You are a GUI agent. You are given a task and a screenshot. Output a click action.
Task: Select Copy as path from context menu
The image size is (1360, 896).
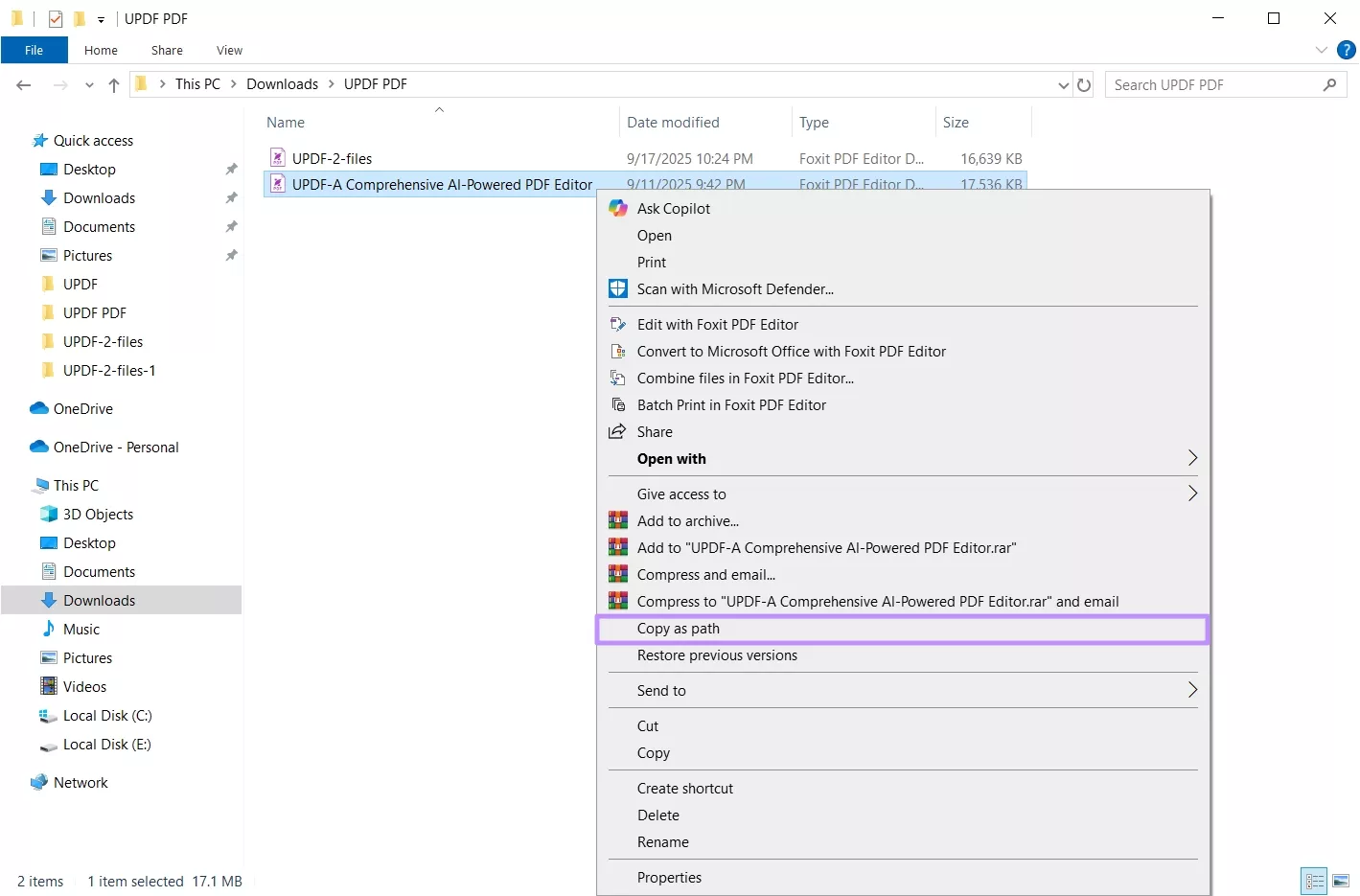(902, 629)
